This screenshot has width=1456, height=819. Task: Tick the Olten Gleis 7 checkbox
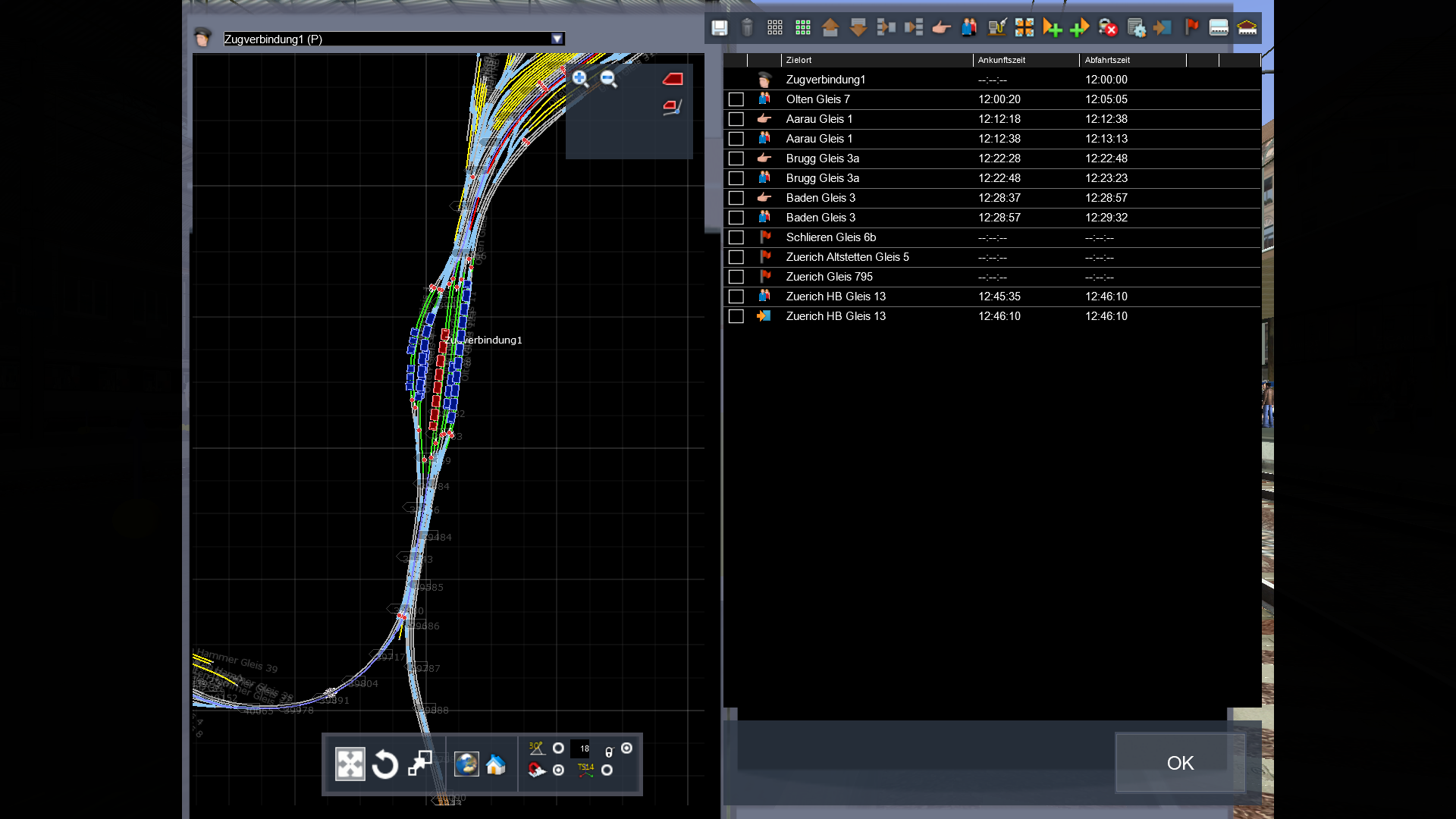pos(736,99)
